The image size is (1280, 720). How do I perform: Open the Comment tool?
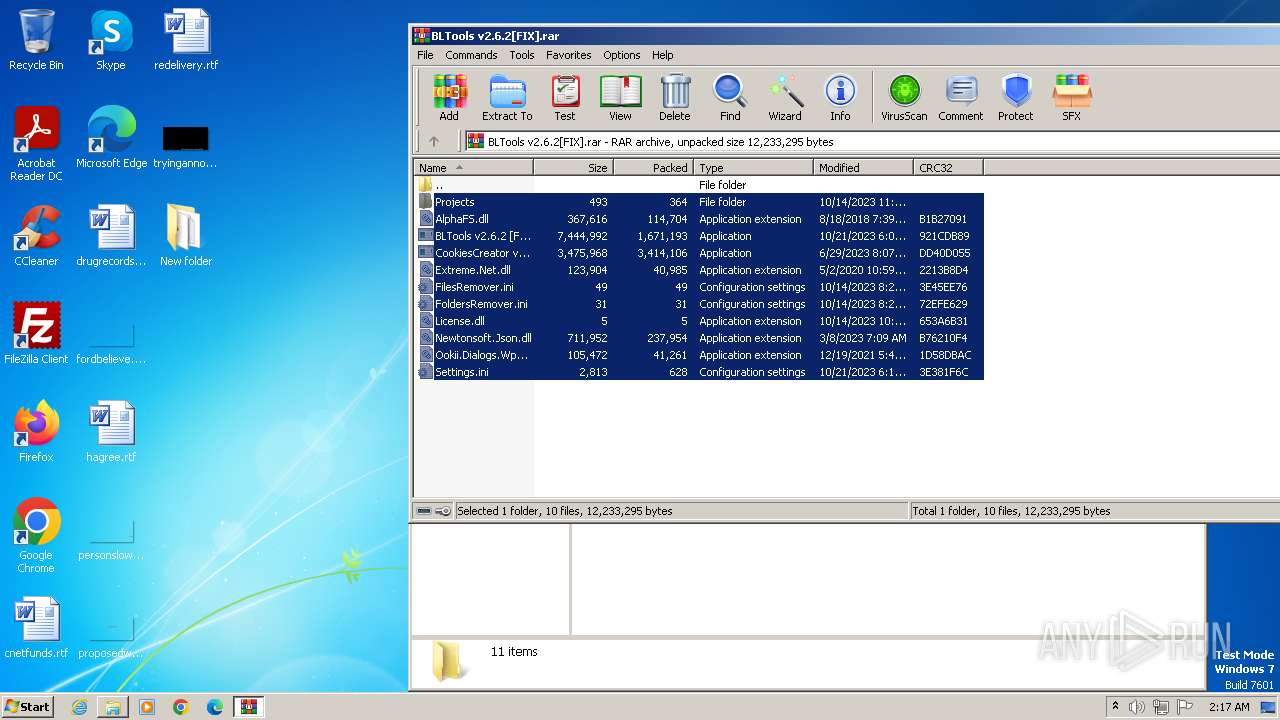click(961, 98)
